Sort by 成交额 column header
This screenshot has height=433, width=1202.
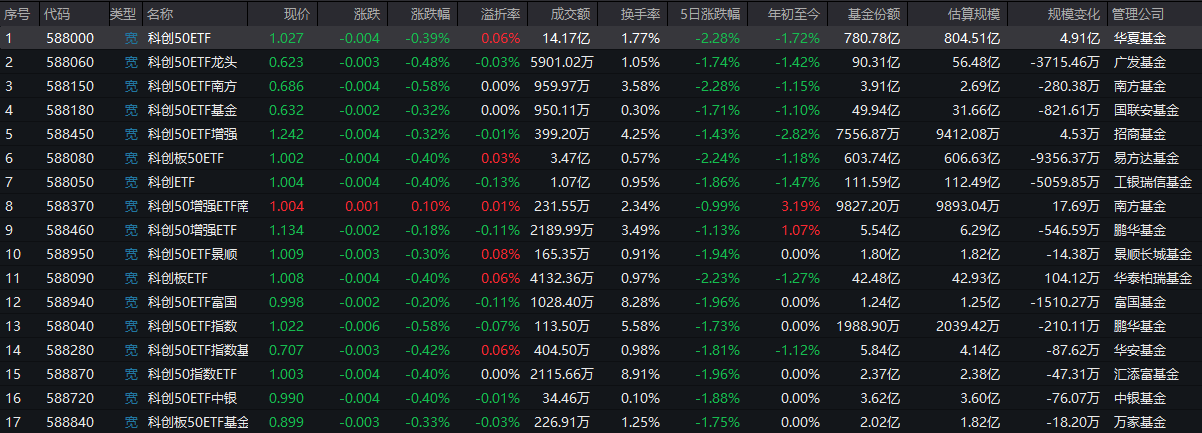coord(570,15)
